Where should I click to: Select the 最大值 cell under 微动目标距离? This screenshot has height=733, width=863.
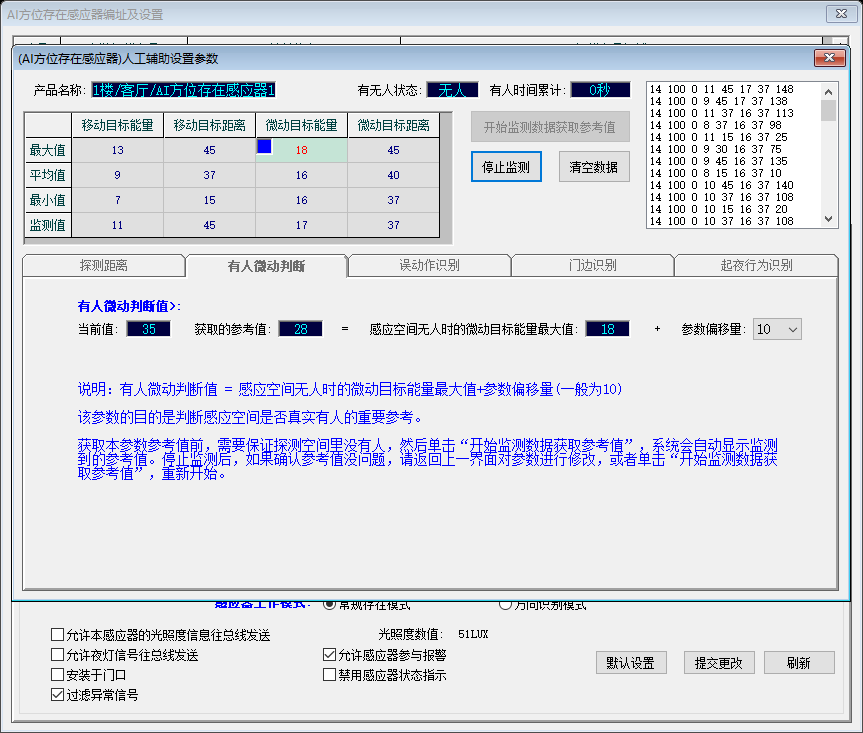(x=394, y=150)
